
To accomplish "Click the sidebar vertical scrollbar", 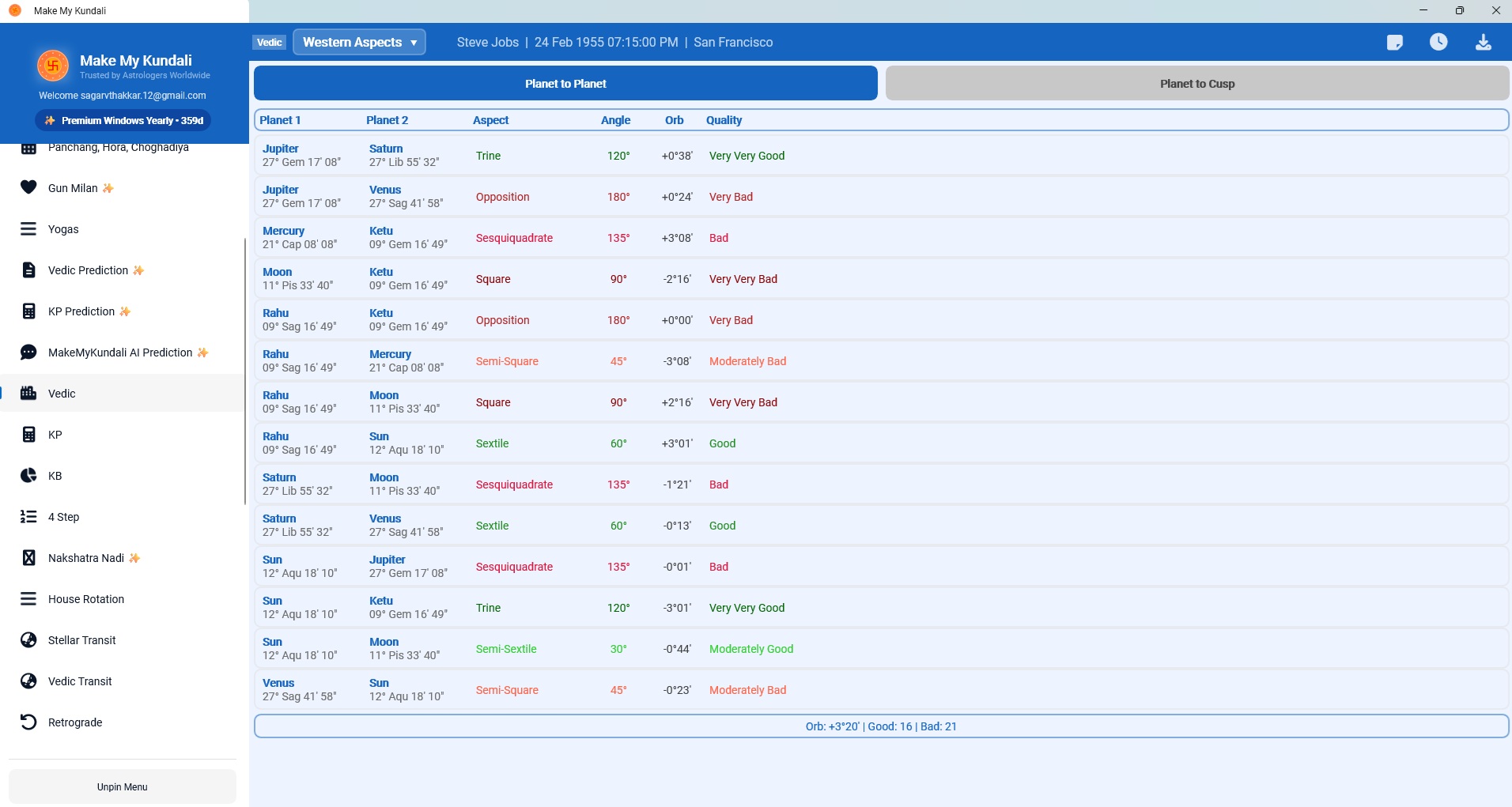I will tap(245, 371).
